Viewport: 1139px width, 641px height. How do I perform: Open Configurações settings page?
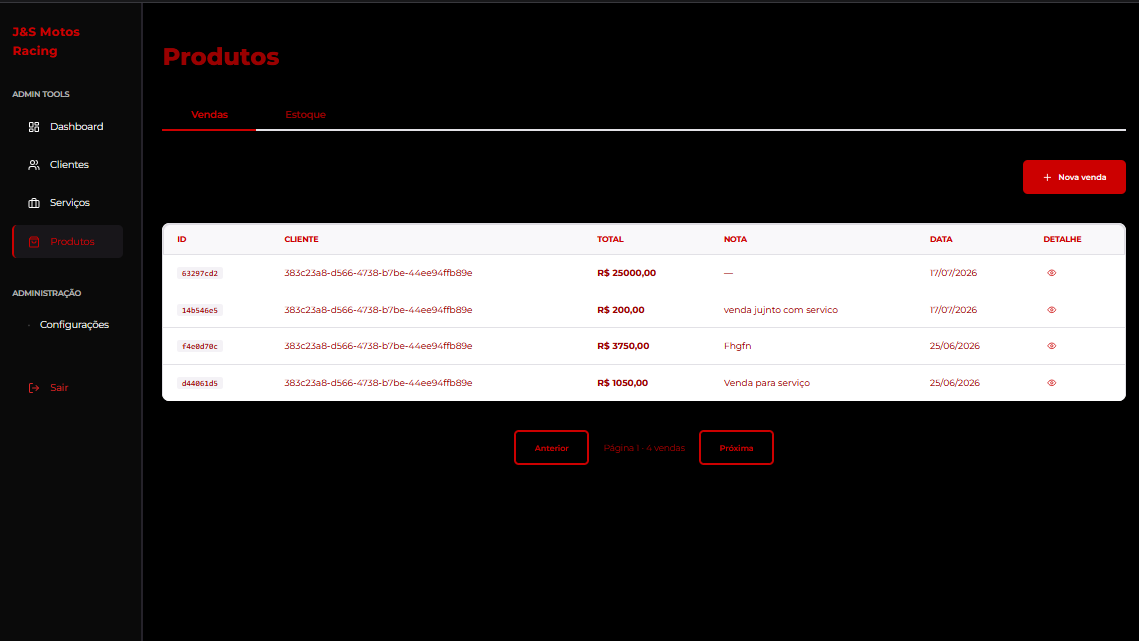pyautogui.click(x=68, y=325)
